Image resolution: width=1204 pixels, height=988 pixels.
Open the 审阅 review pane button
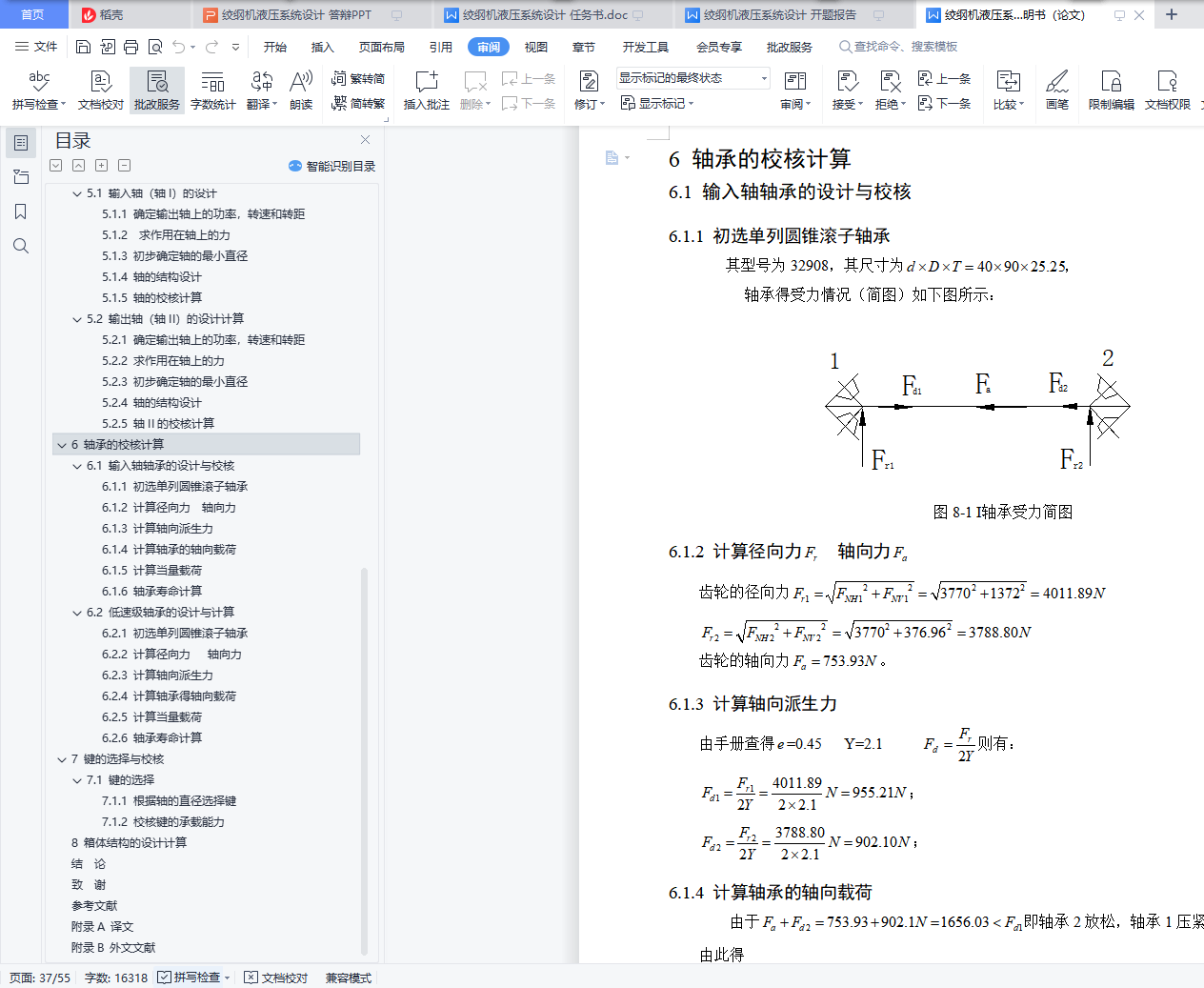tap(795, 91)
